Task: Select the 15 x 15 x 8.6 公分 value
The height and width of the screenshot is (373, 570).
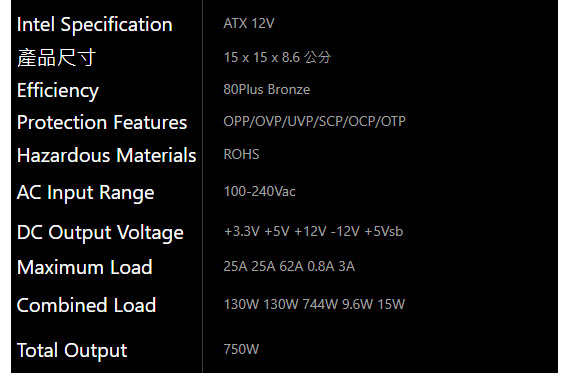Action: [x=277, y=57]
